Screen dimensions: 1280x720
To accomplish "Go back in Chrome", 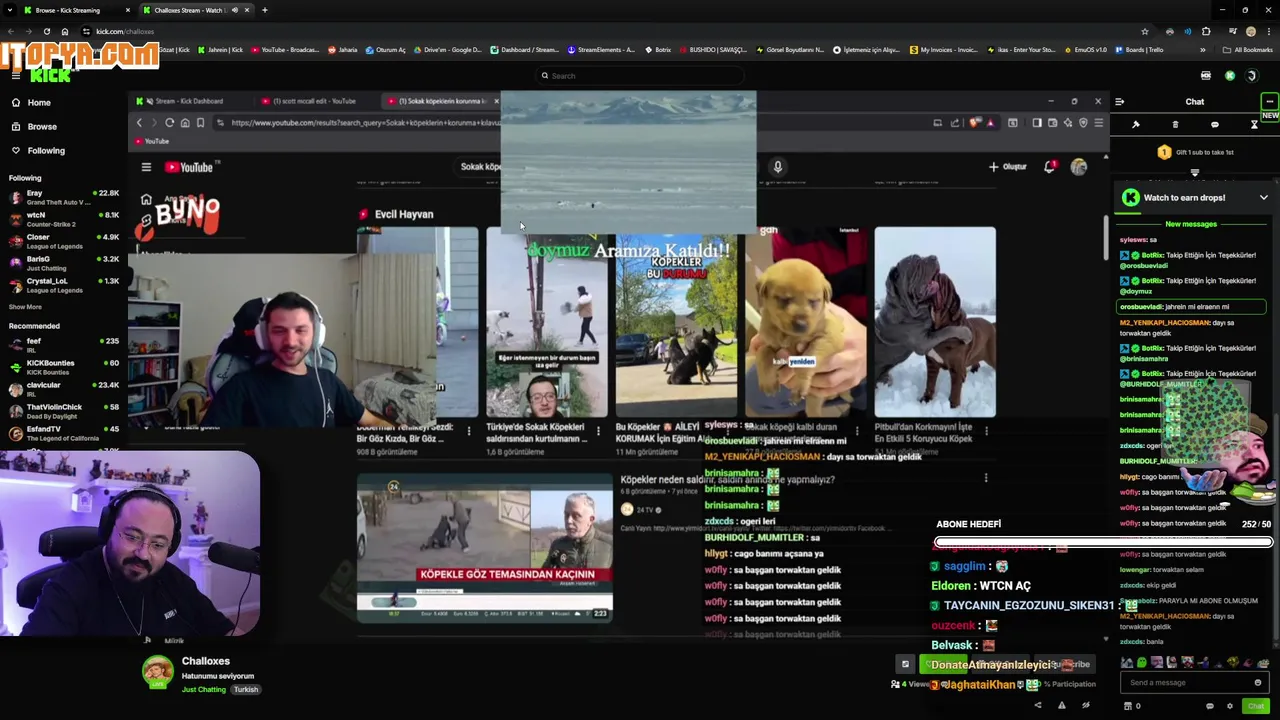I will tap(12, 31).
